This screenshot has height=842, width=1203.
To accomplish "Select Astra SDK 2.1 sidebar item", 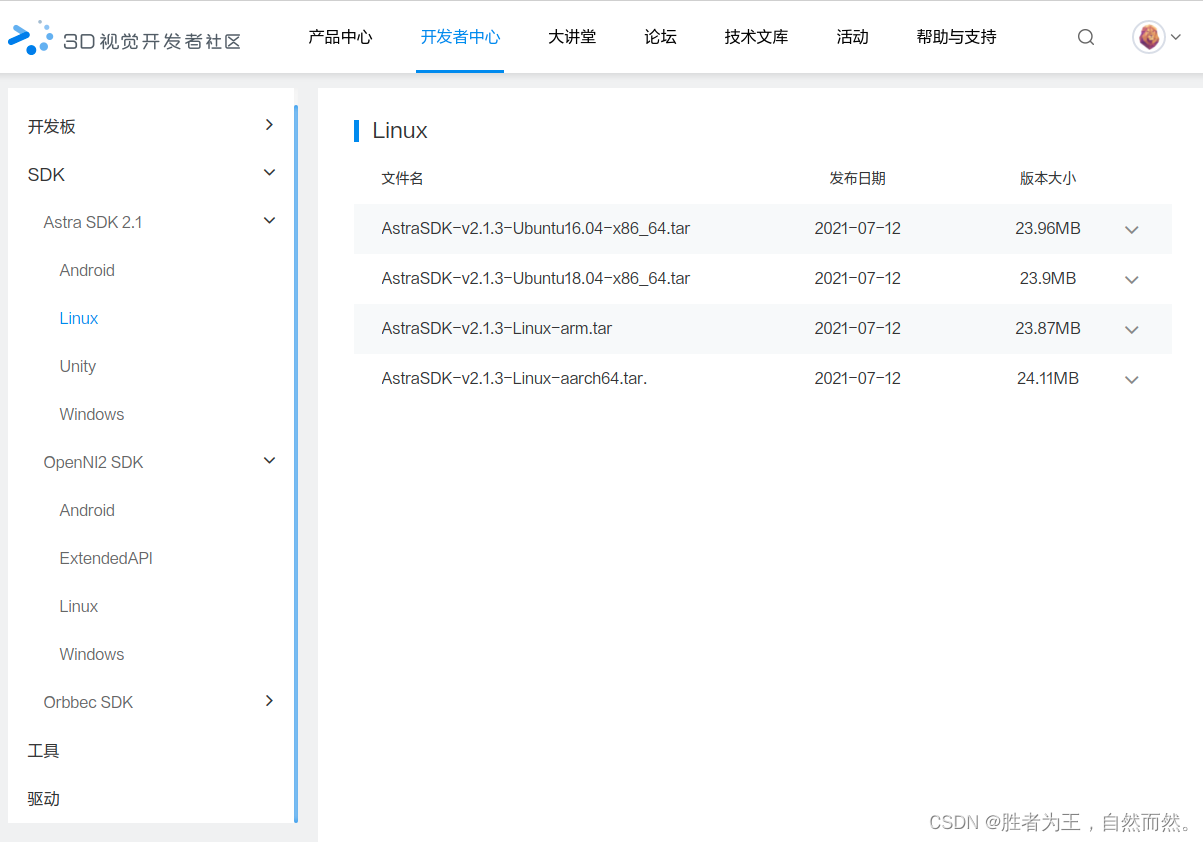I will pos(93,222).
